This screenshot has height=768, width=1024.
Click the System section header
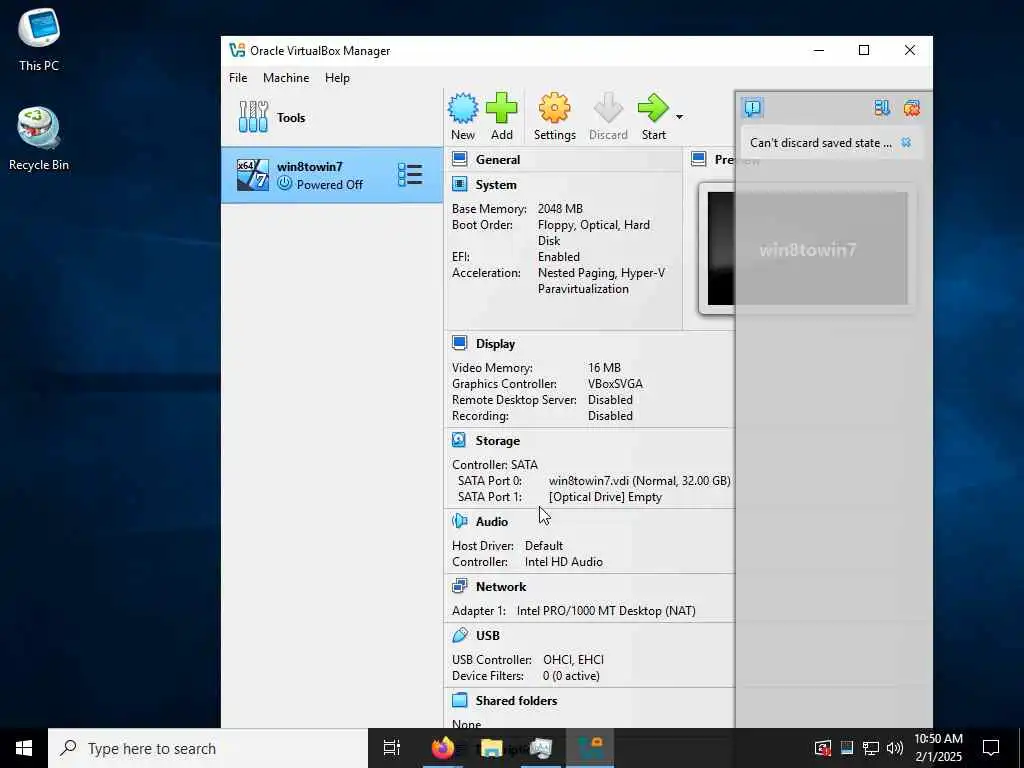[x=496, y=185]
